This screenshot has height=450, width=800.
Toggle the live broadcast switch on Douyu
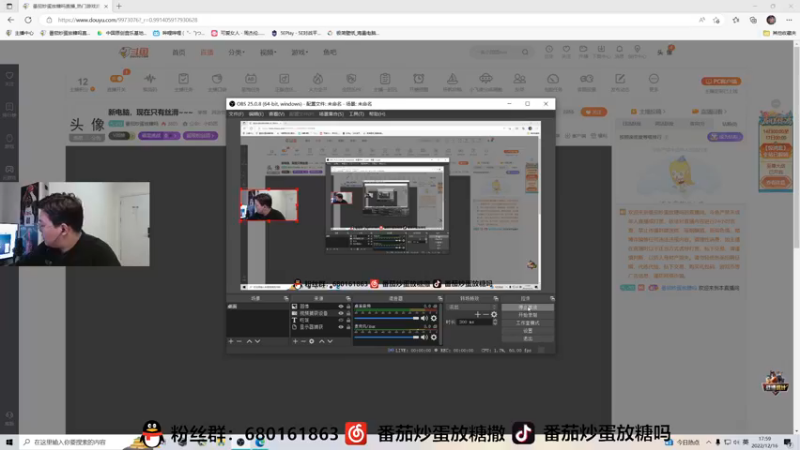(116, 79)
